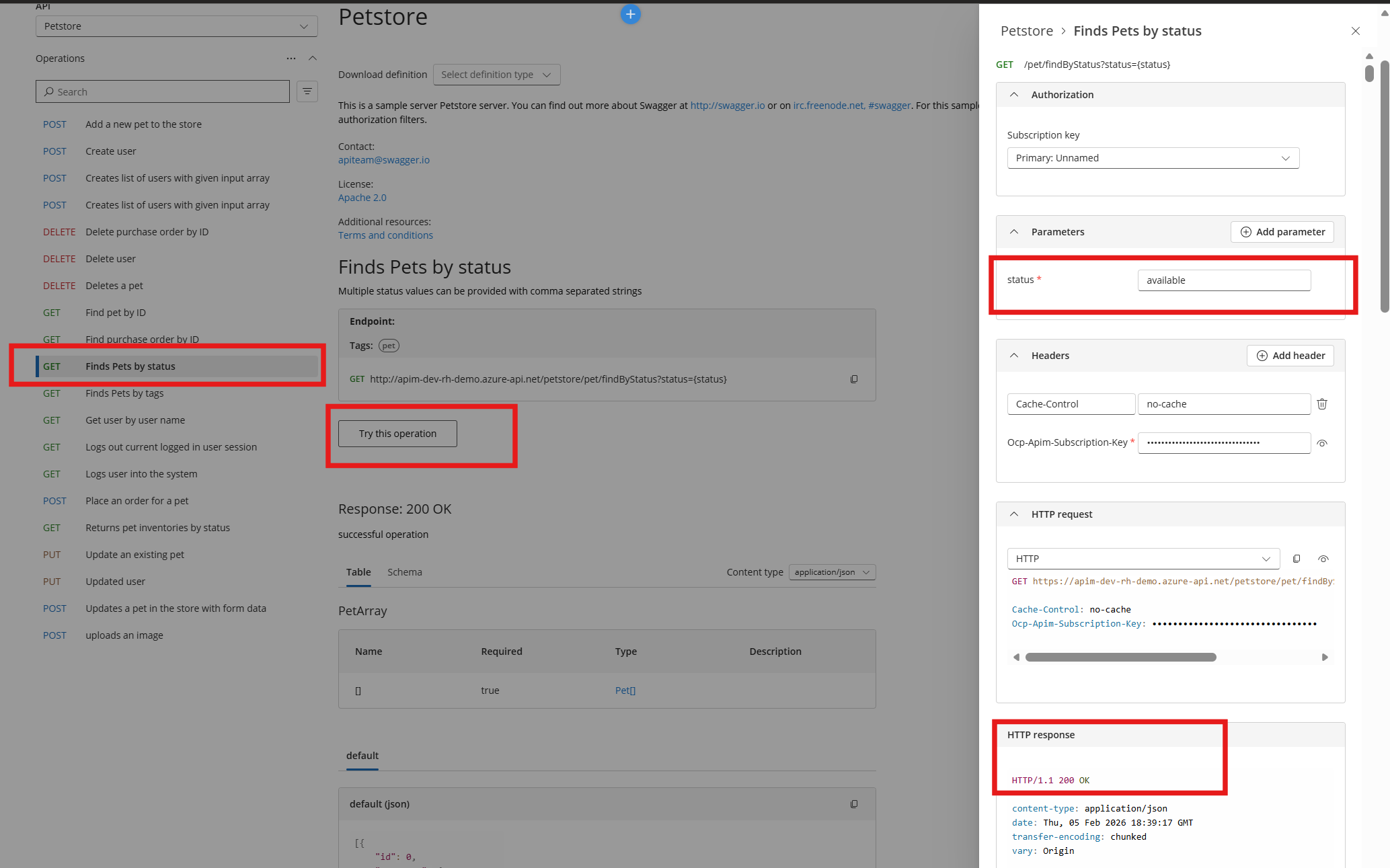Delete the Cache-Control header row
This screenshot has width=1390, height=868.
[1322, 403]
